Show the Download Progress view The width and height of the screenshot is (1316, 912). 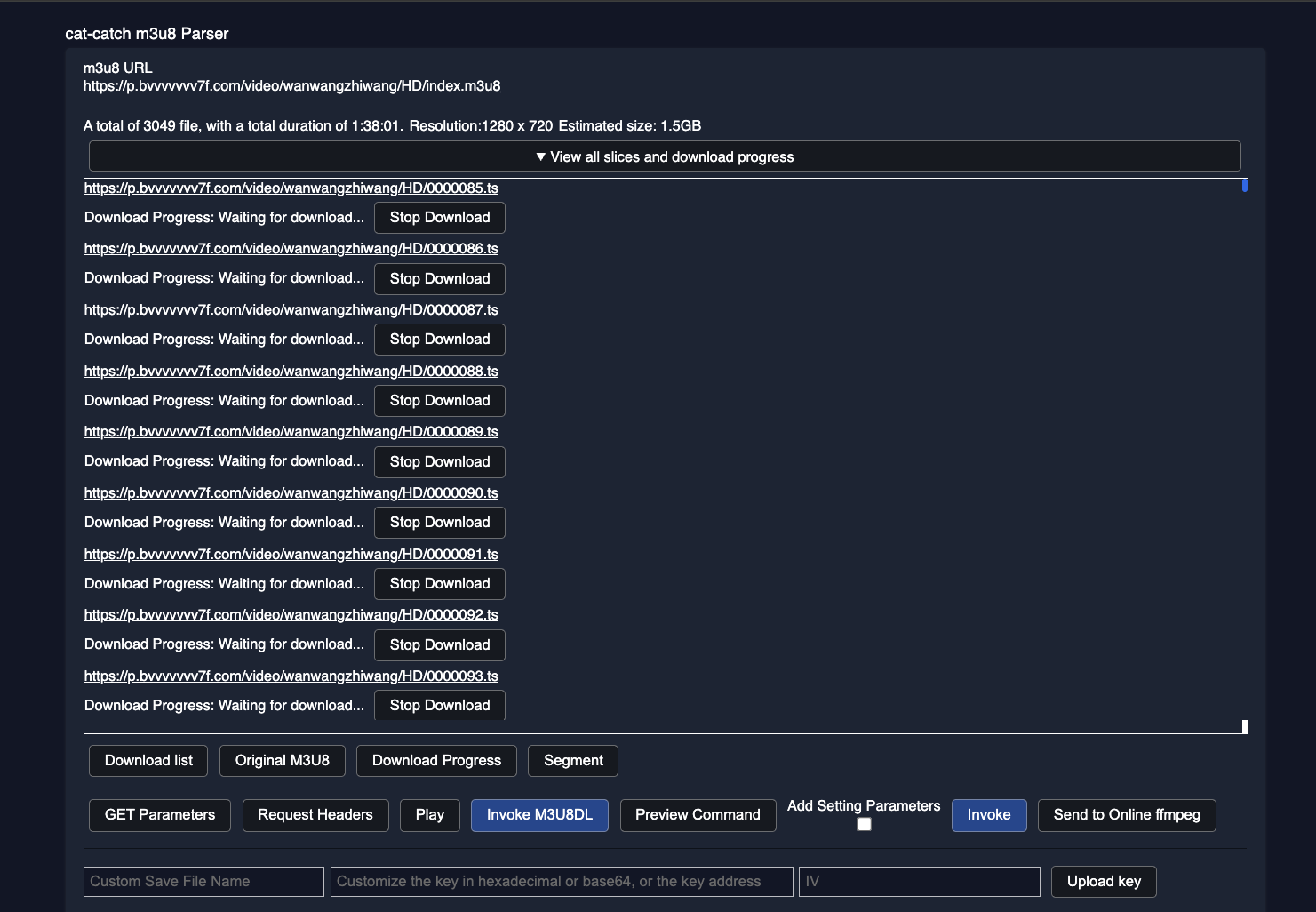pos(436,761)
